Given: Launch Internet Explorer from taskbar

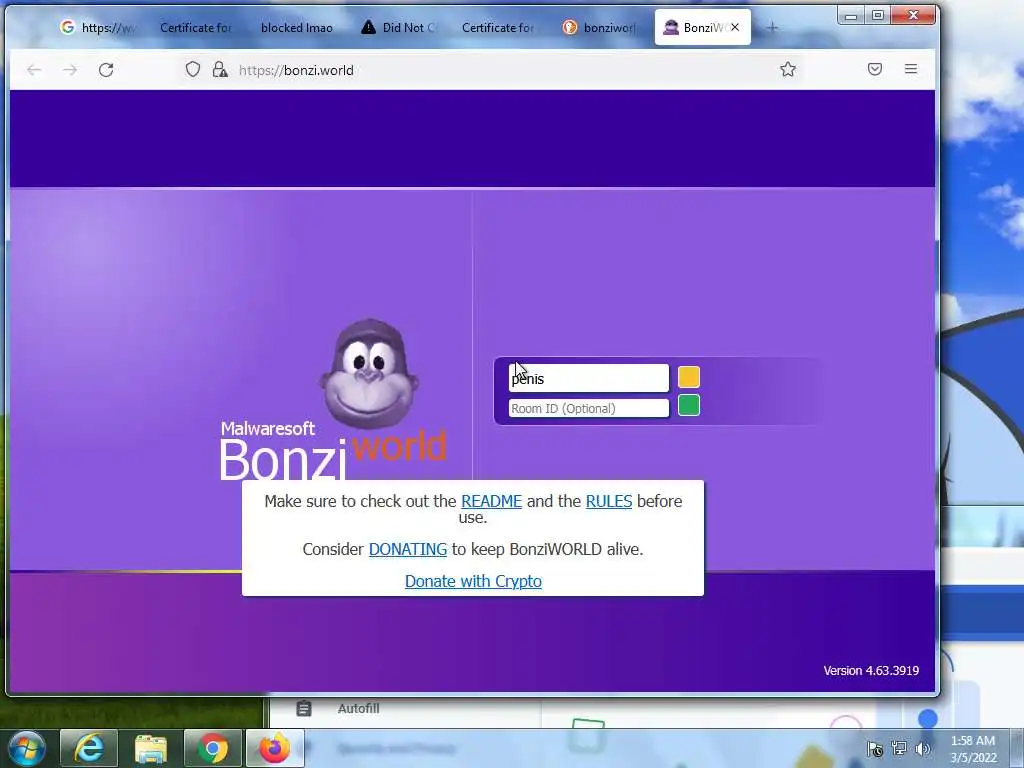Looking at the screenshot, I should [x=89, y=748].
